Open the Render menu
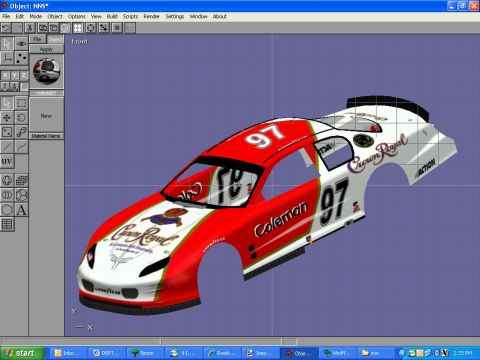The width and height of the screenshot is (480, 360). pos(152,16)
